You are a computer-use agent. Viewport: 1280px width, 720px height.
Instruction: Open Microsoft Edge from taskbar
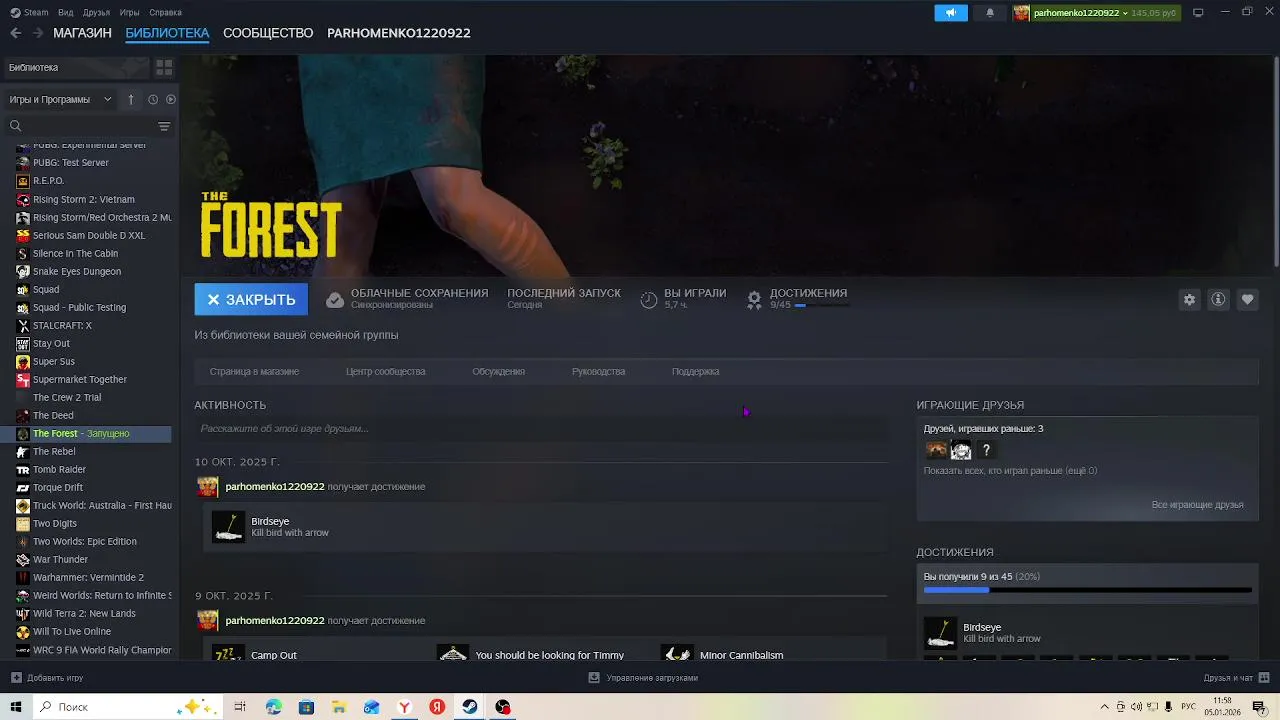pyautogui.click(x=274, y=707)
